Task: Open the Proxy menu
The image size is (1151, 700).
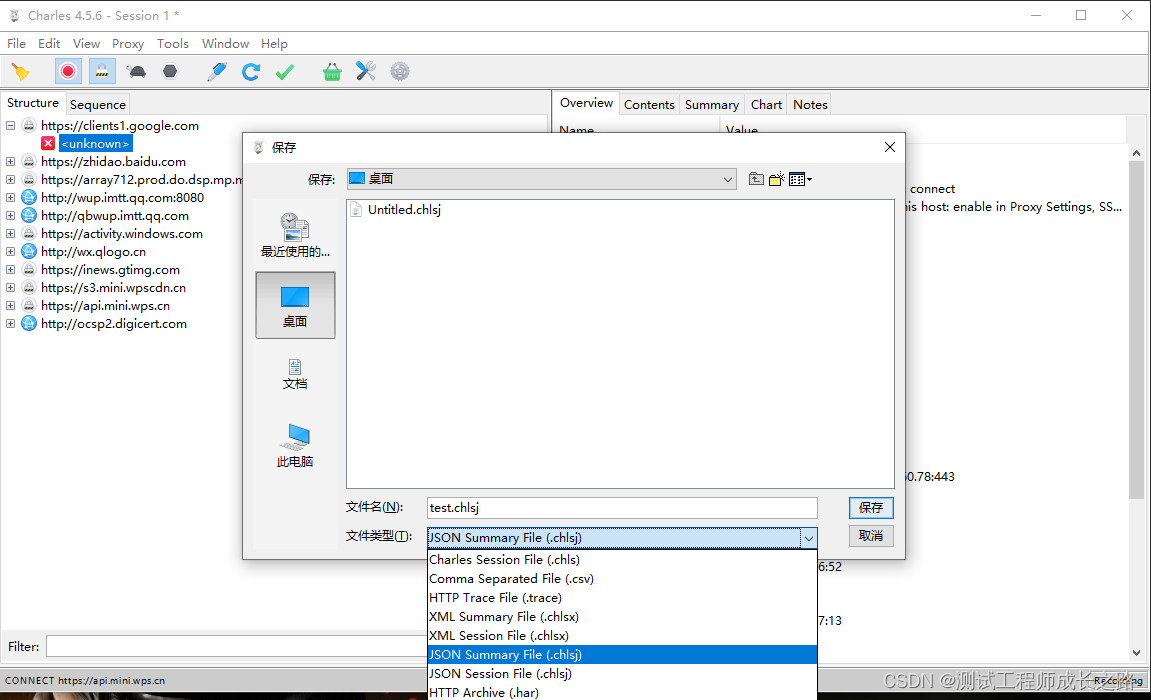Action: 127,43
